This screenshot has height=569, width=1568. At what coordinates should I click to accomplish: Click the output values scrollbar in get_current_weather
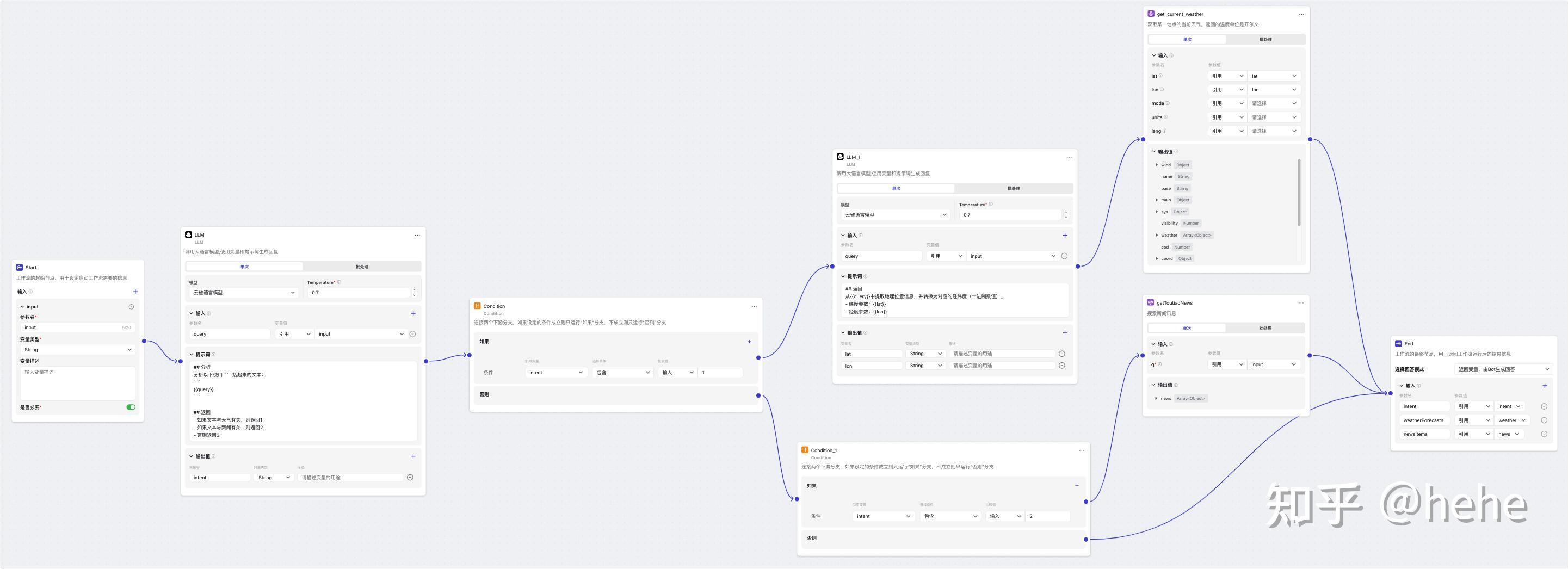[x=1299, y=191]
